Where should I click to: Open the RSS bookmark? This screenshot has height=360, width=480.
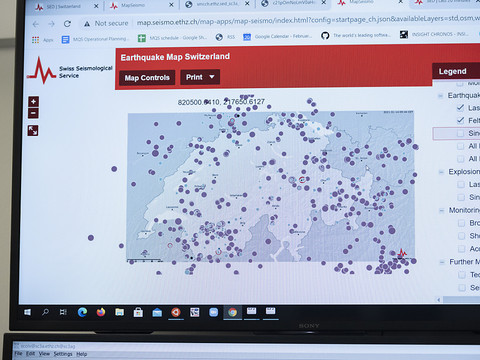tap(225, 37)
